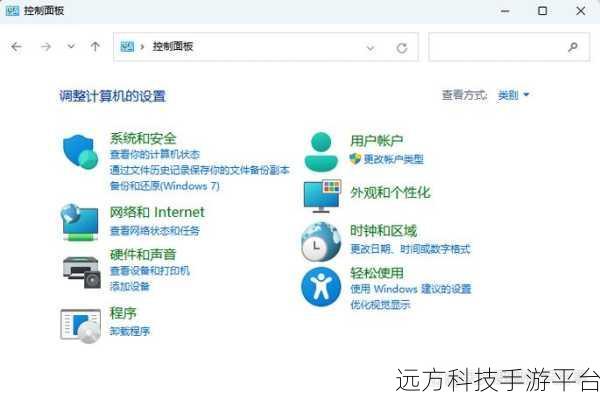Click 更改帐户类型 link
This screenshot has width=600, height=399.
[393, 159]
